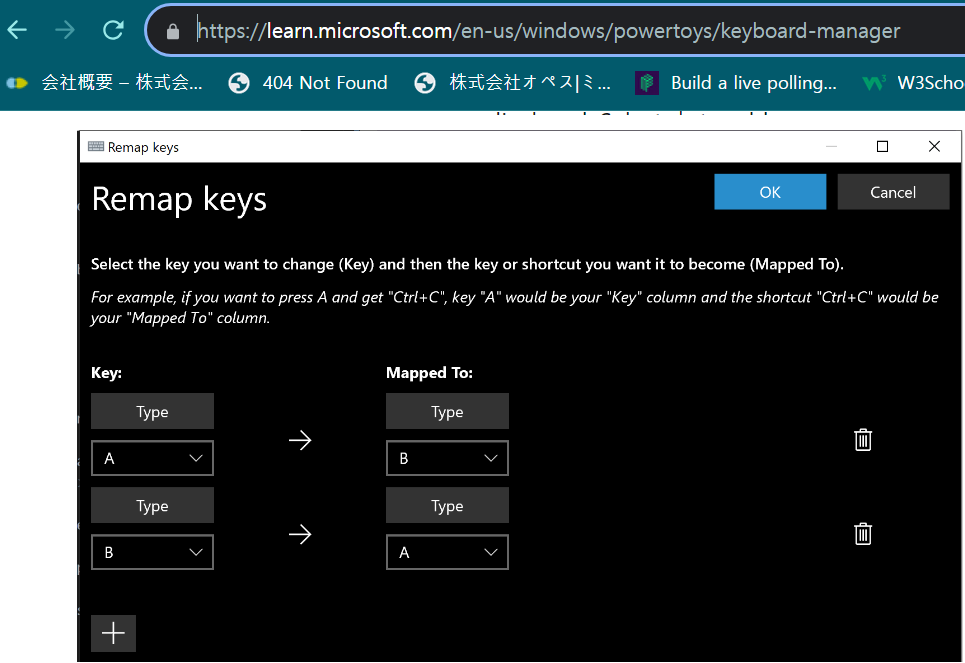
Task: Delete the A to B key mapping
Action: [x=863, y=440]
